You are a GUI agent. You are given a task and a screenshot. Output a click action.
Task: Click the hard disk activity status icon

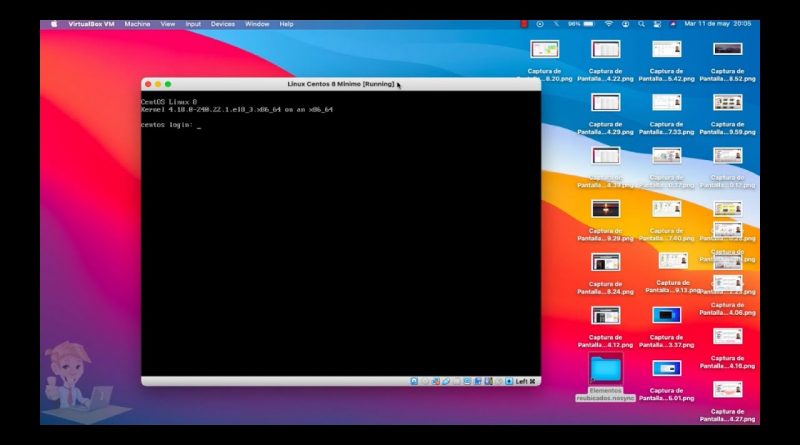pos(414,381)
